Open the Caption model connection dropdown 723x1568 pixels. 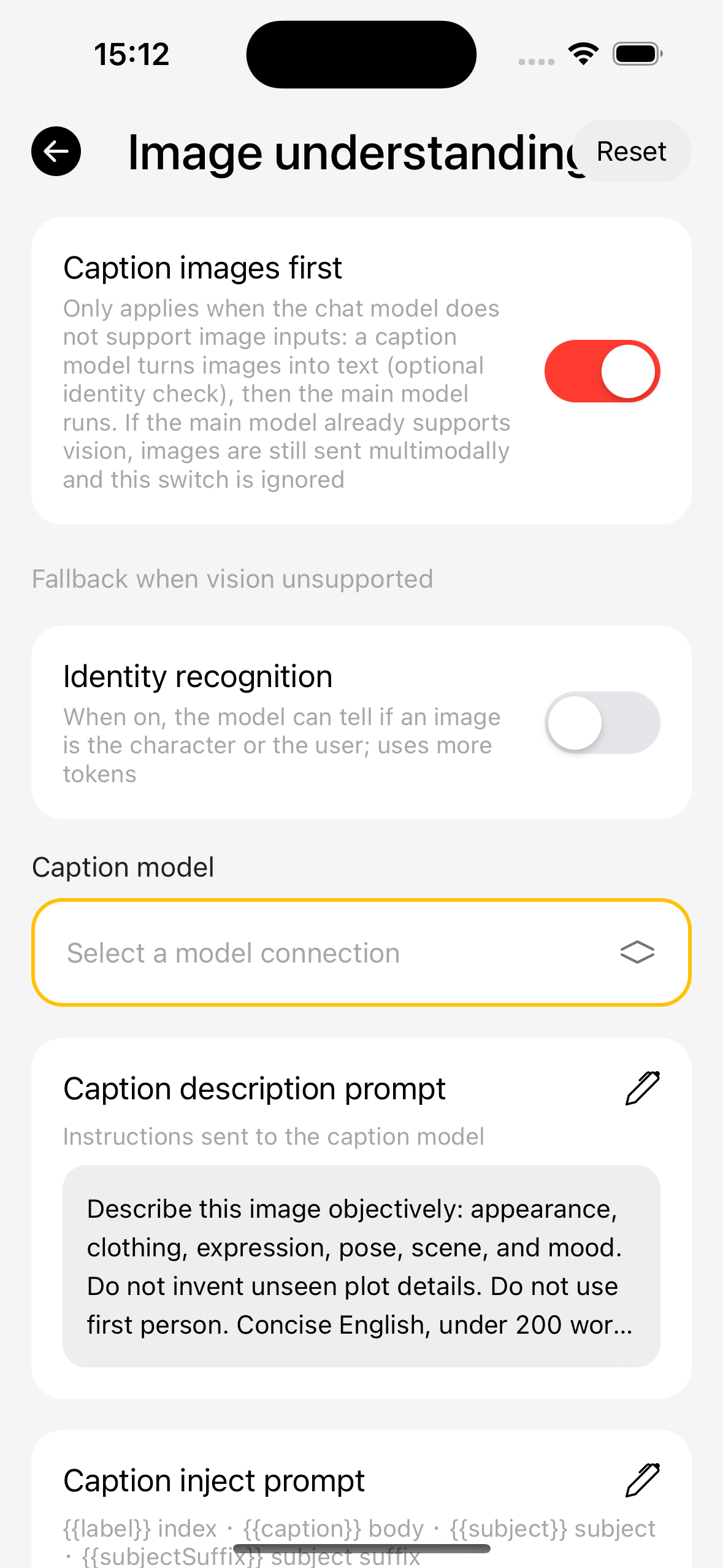point(361,953)
